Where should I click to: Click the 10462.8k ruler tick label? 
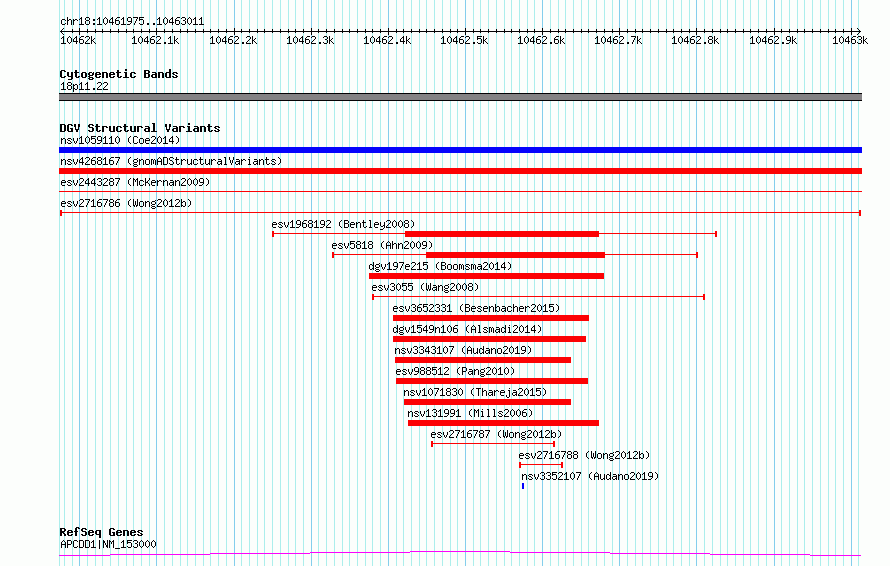[695, 40]
